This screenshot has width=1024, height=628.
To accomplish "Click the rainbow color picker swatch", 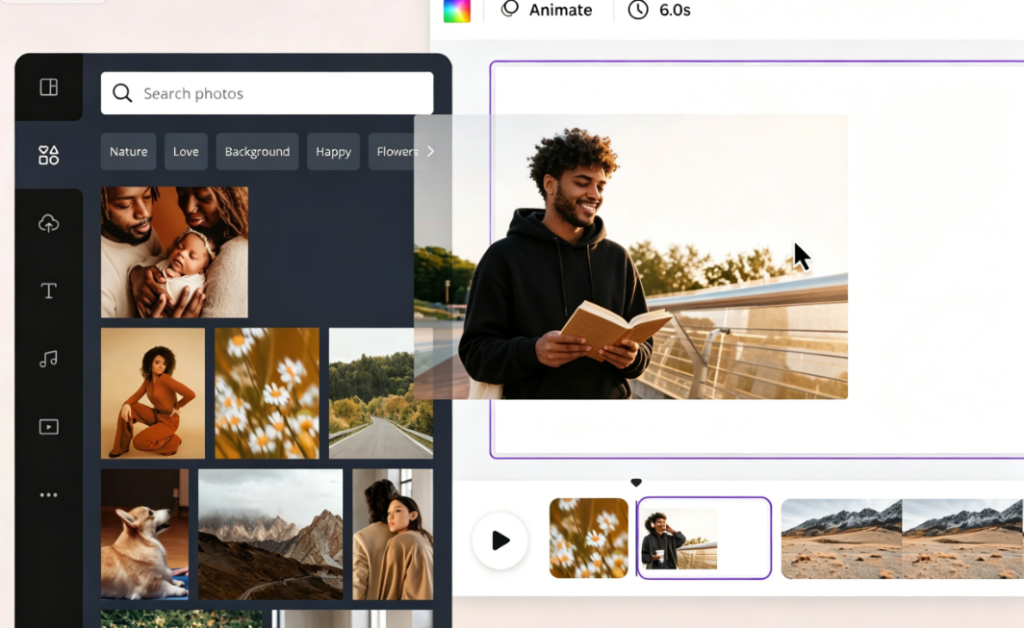I will pos(456,10).
